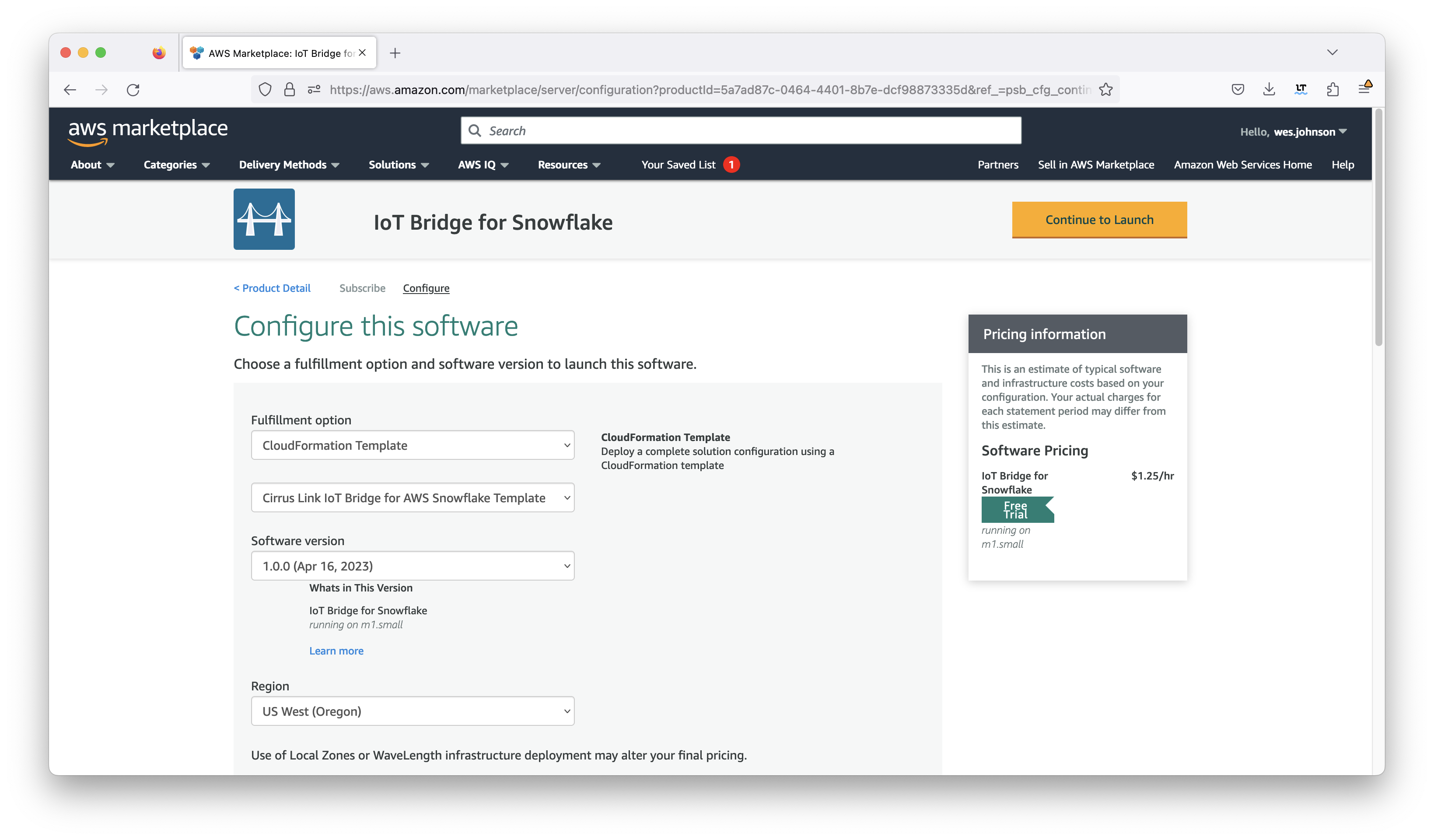Reload the page with the refresh icon
The height and width of the screenshot is (840, 1434).
(133, 89)
